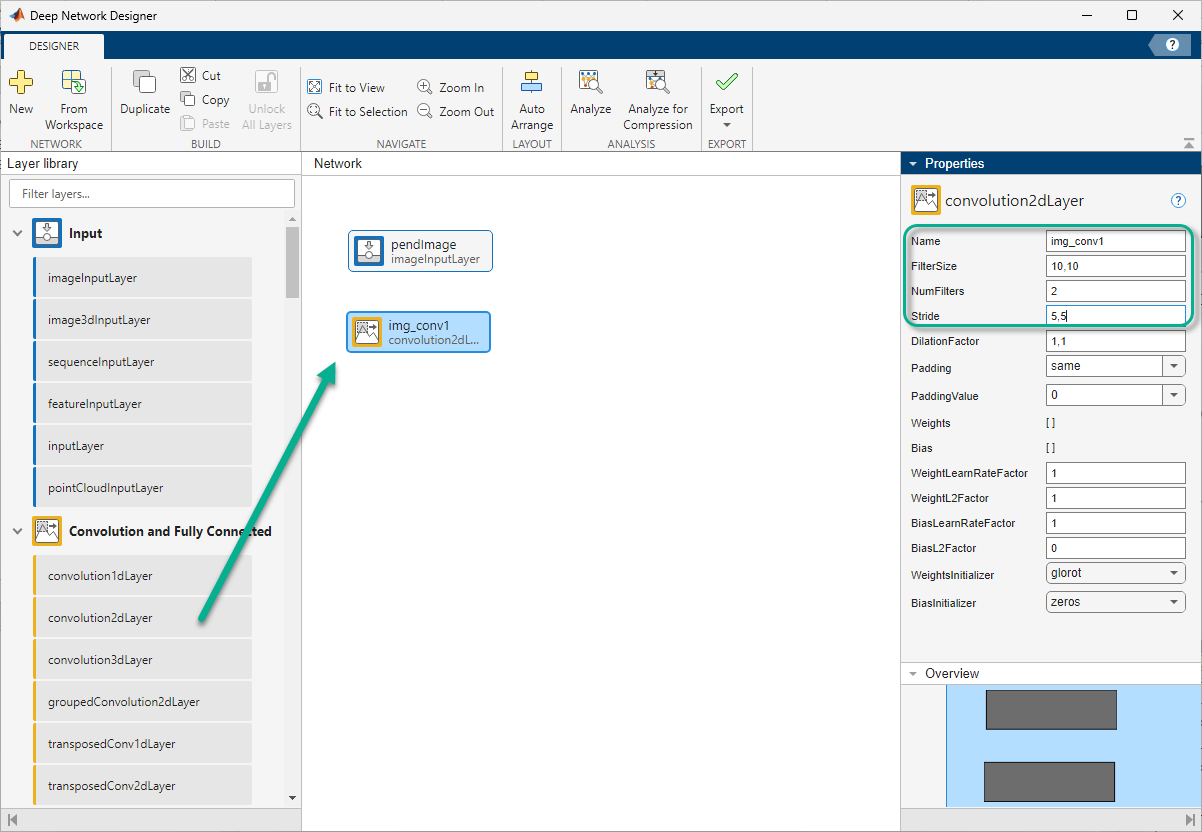Screen dimensions: 1202x832
Task: Click the Export checkmark button
Action: [727, 82]
